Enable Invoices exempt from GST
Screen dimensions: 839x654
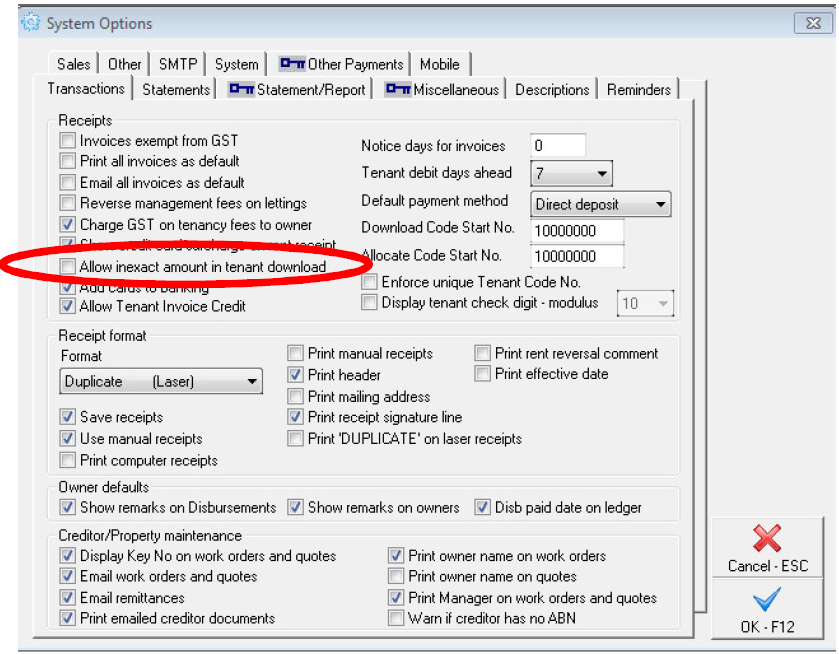pyautogui.click(x=67, y=141)
